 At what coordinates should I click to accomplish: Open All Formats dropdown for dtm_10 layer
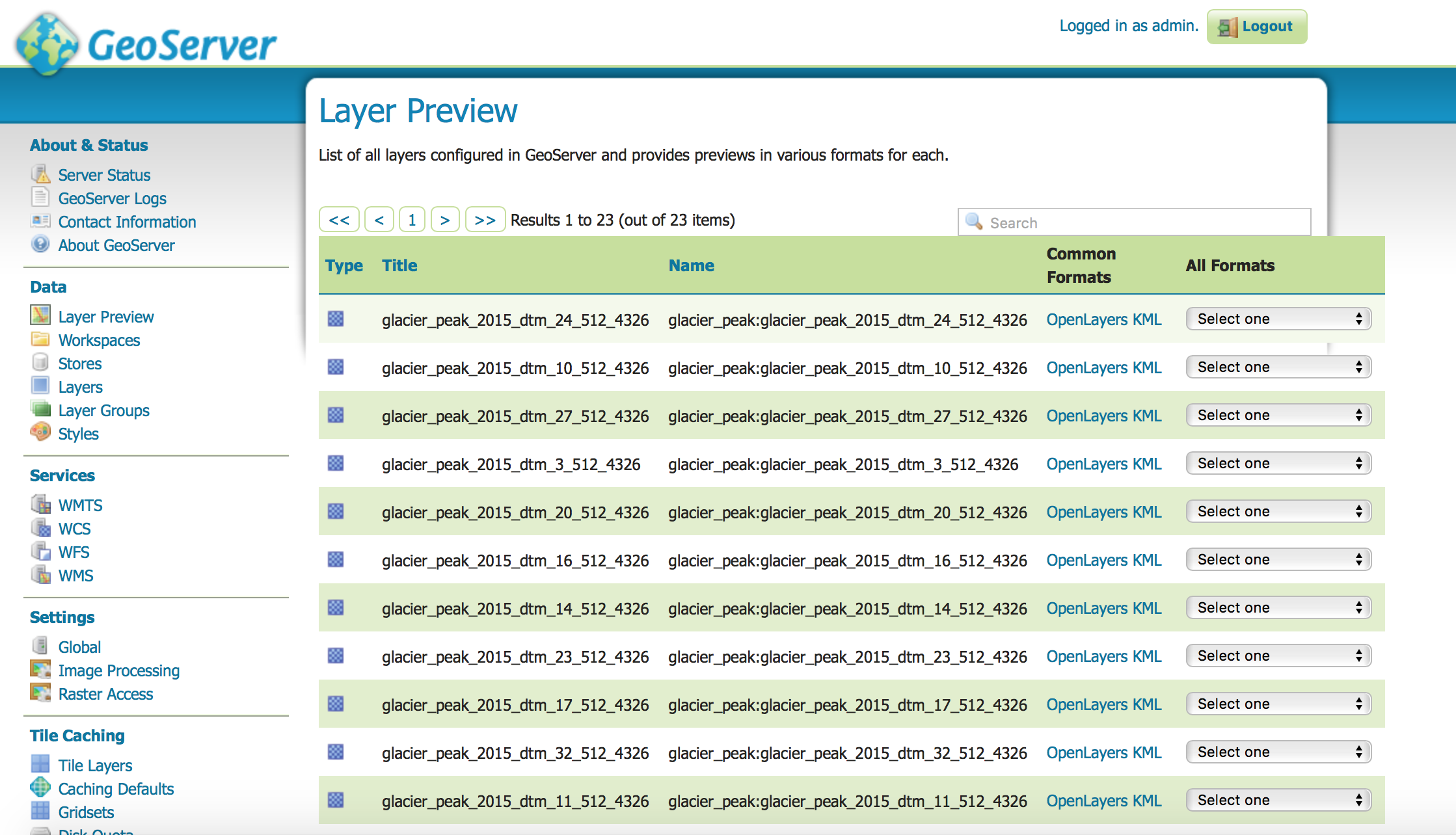tap(1278, 367)
